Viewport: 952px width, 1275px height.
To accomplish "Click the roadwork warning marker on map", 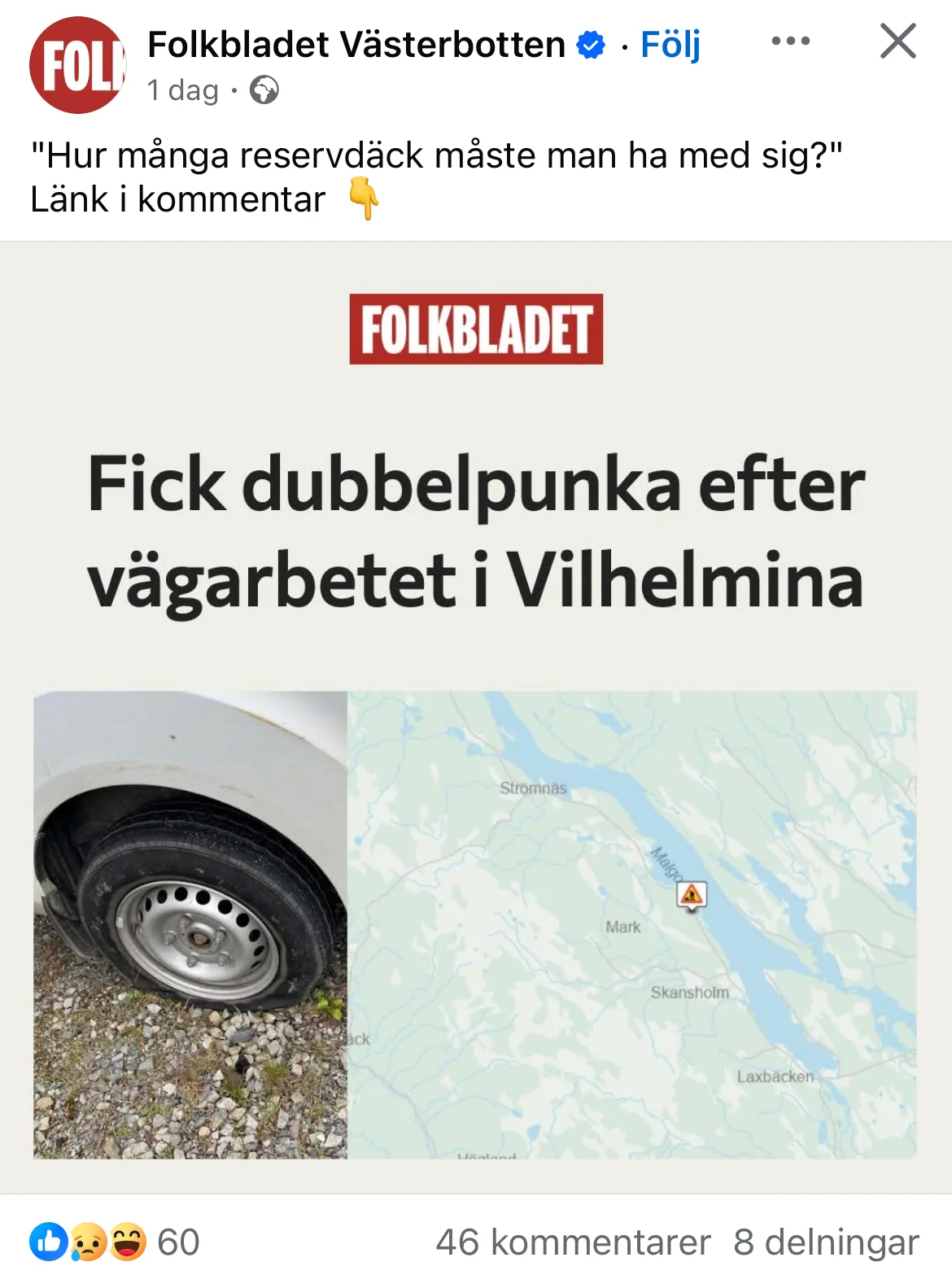I will click(692, 895).
